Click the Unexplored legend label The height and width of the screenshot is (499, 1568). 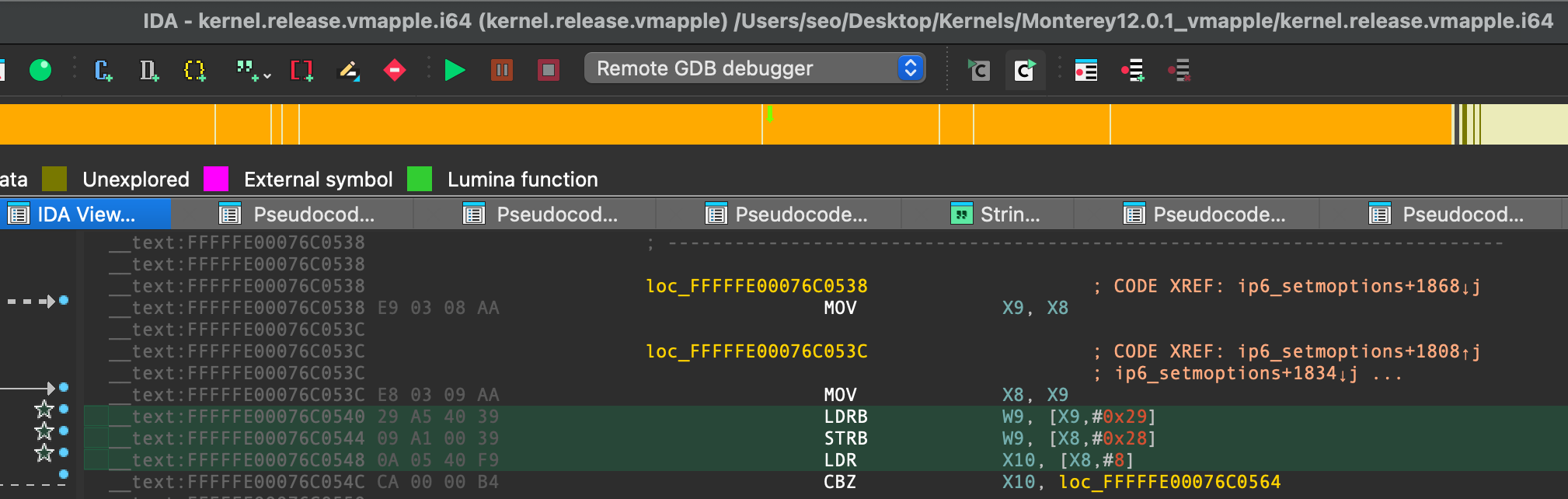(x=136, y=180)
